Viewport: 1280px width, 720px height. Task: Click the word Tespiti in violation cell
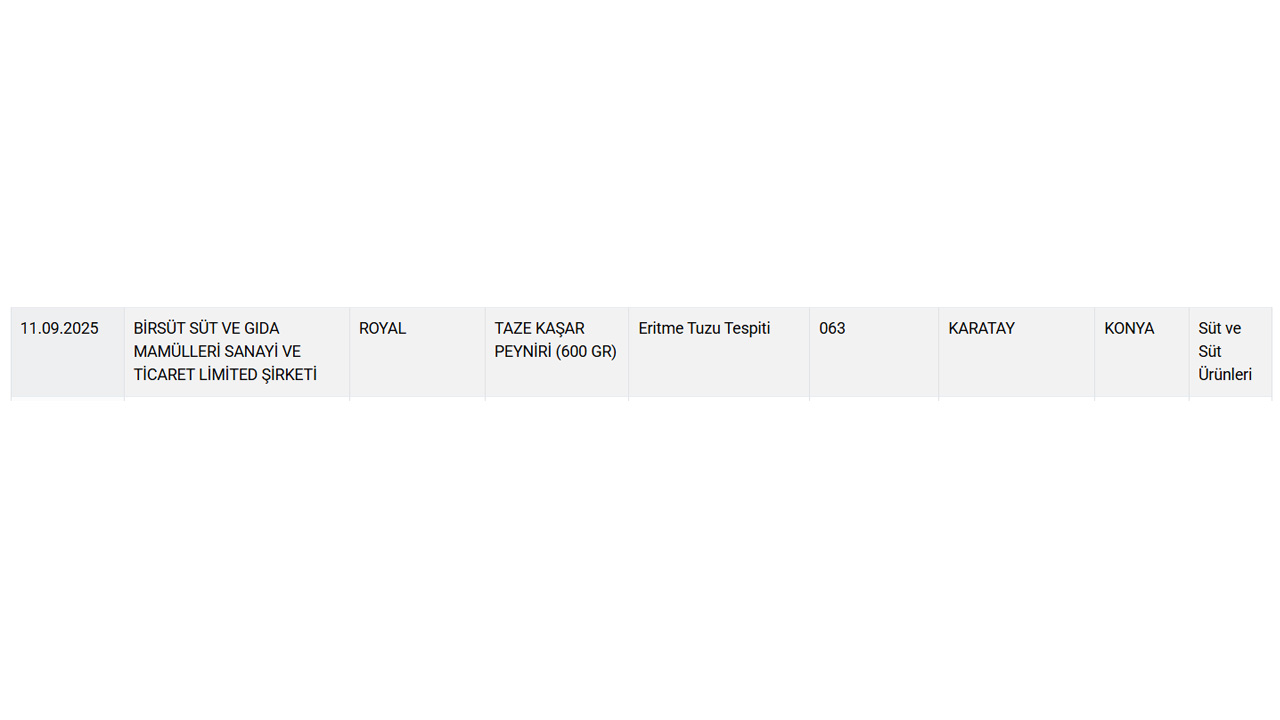pyautogui.click(x=748, y=328)
